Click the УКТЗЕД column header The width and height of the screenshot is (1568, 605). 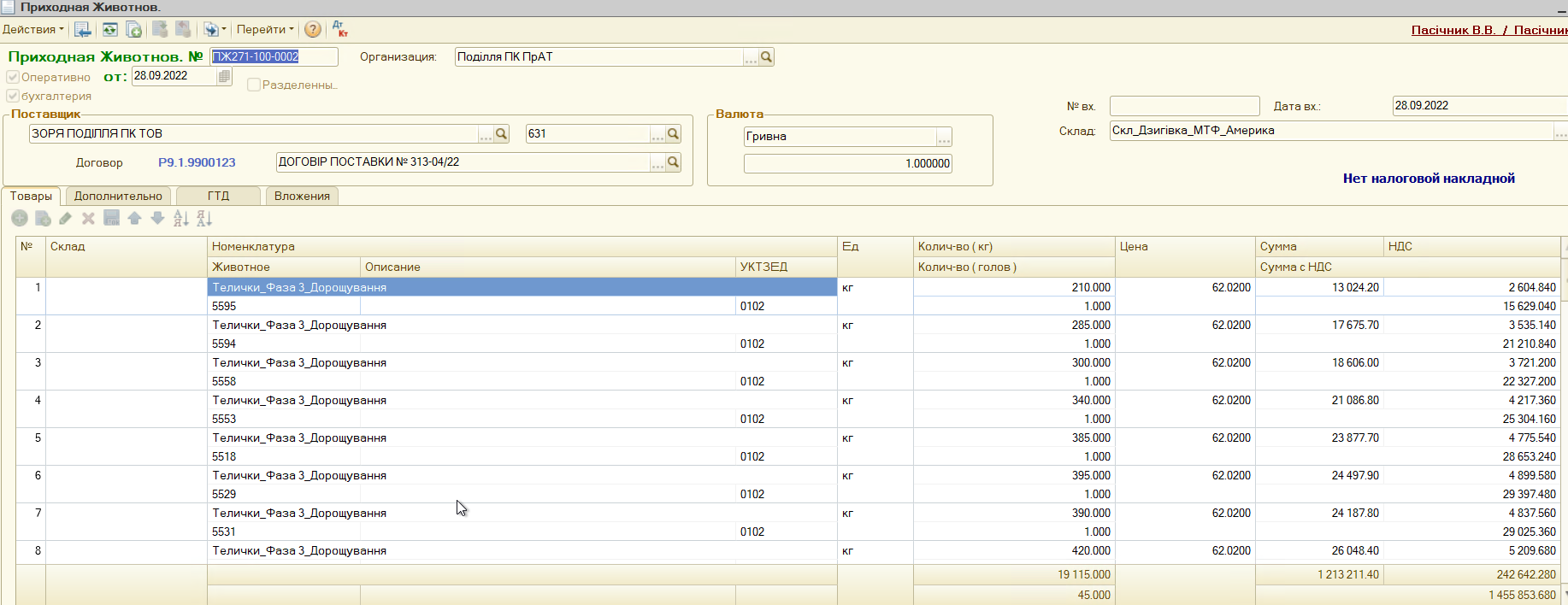[786, 267]
